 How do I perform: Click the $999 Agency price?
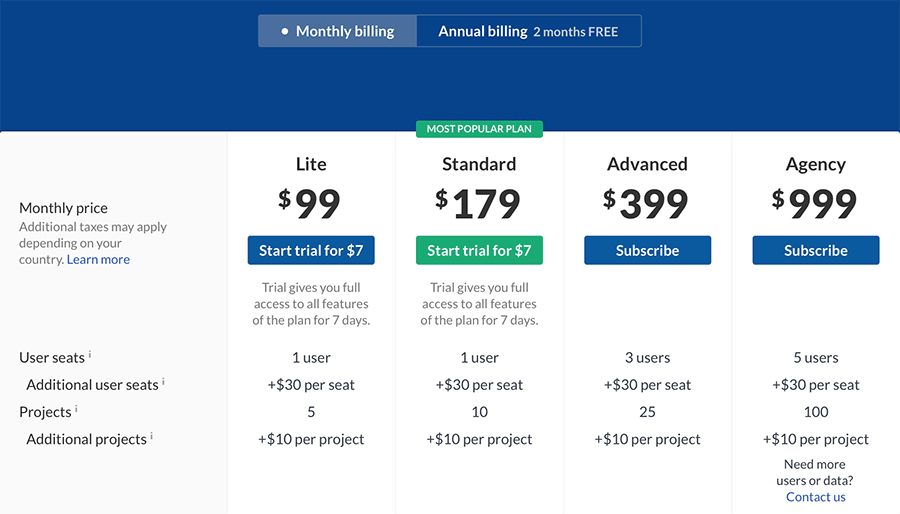[x=816, y=204]
